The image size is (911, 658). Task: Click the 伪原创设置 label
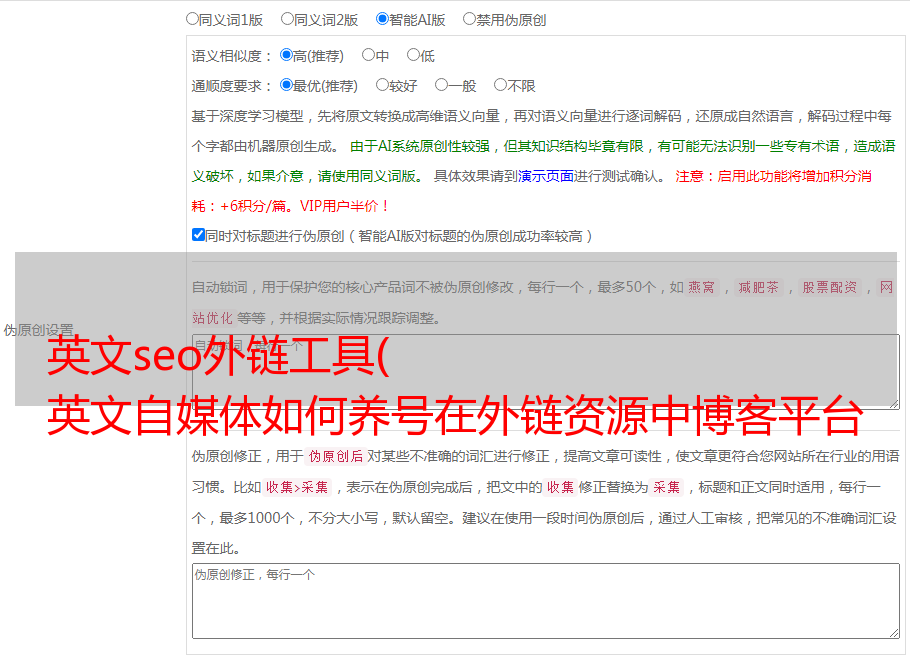[38, 330]
